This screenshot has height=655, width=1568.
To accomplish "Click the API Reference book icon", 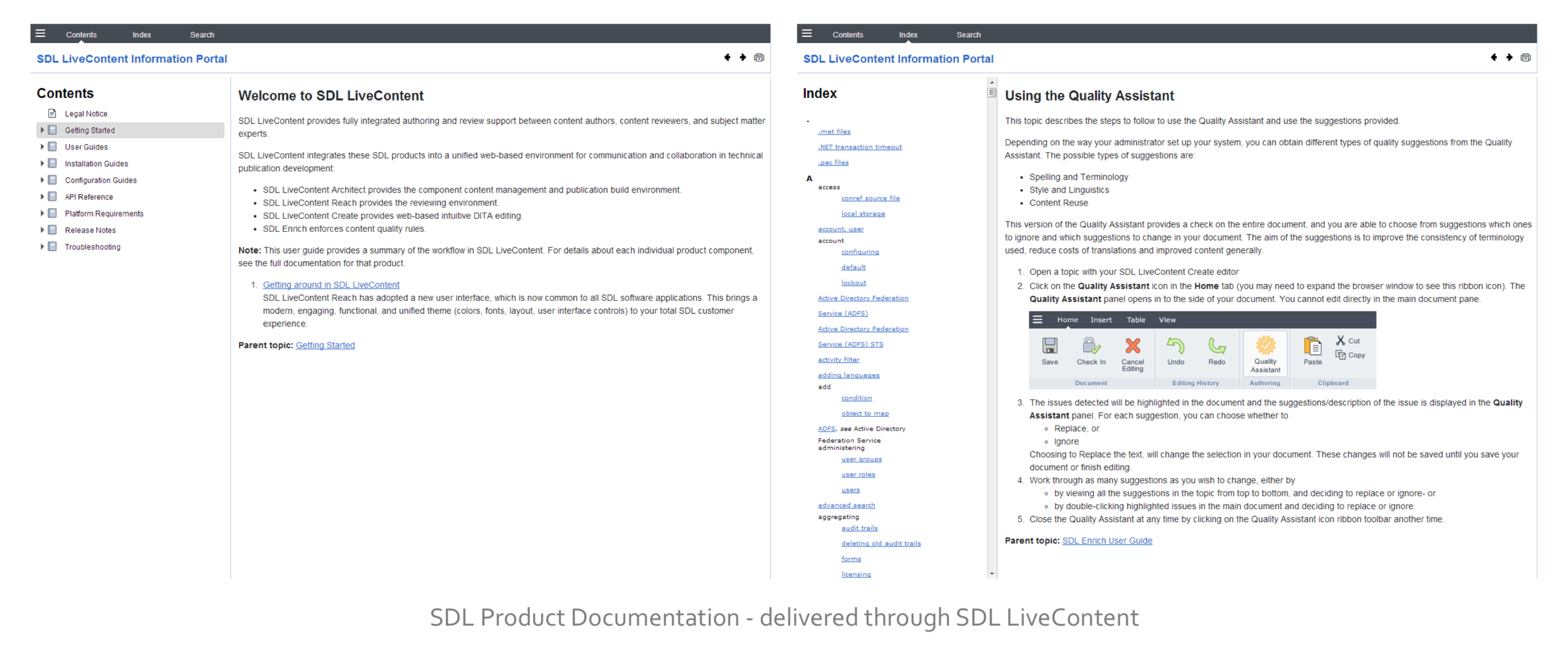I will point(53,197).
